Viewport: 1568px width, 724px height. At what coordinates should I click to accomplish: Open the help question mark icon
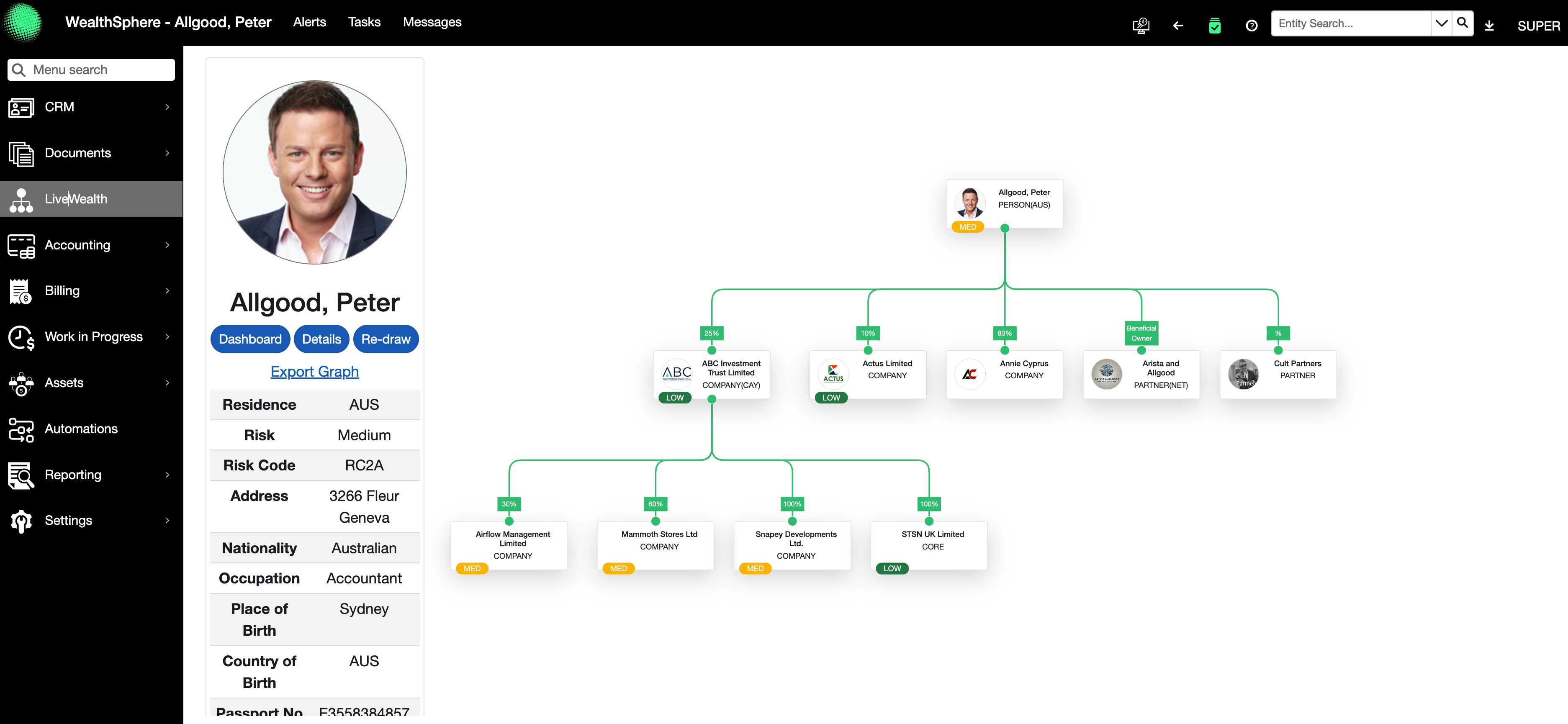pos(1252,26)
